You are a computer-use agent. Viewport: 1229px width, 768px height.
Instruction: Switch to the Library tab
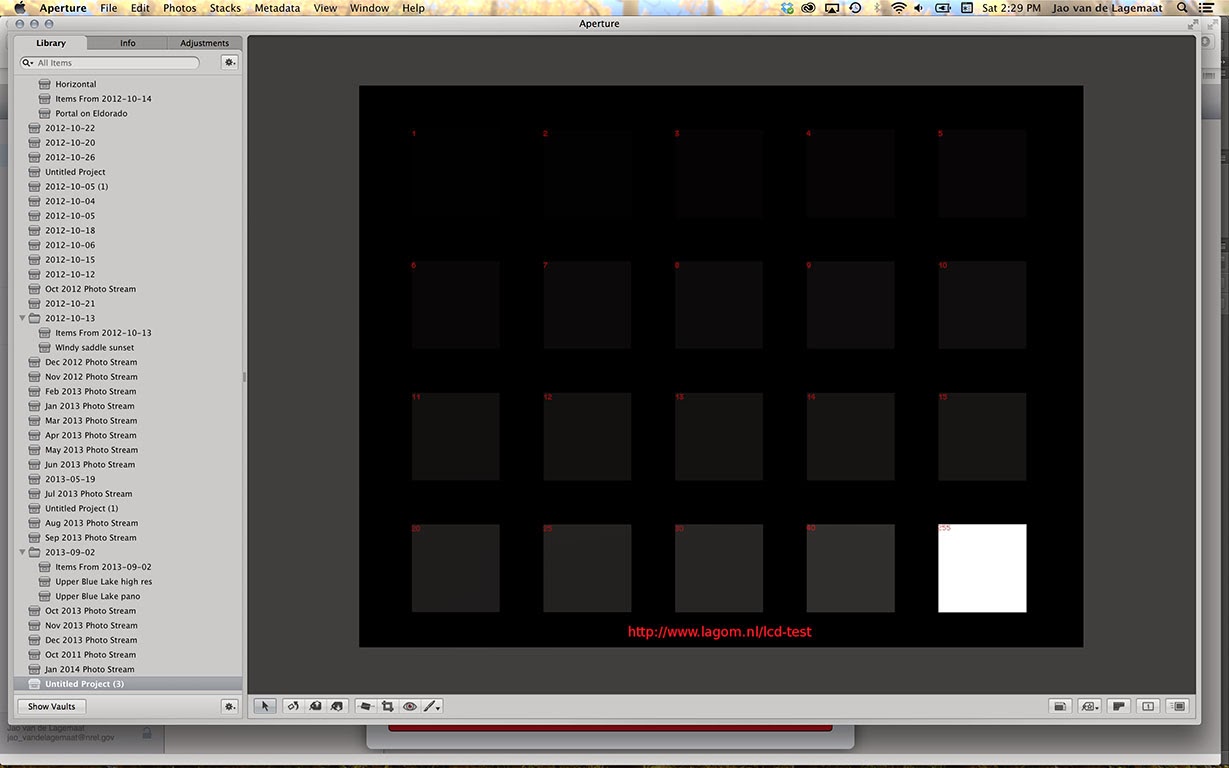pos(51,43)
